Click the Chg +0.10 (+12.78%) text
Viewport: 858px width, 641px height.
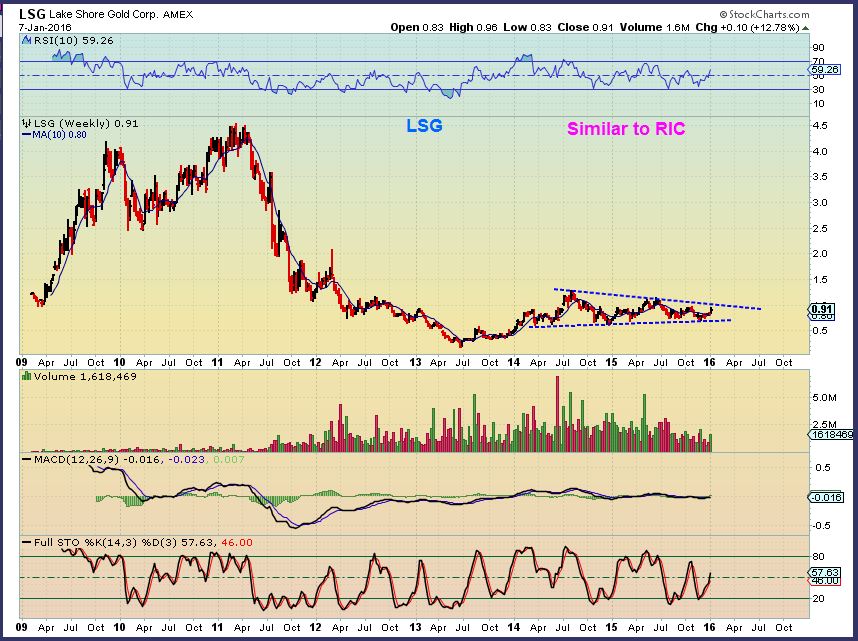pos(747,27)
